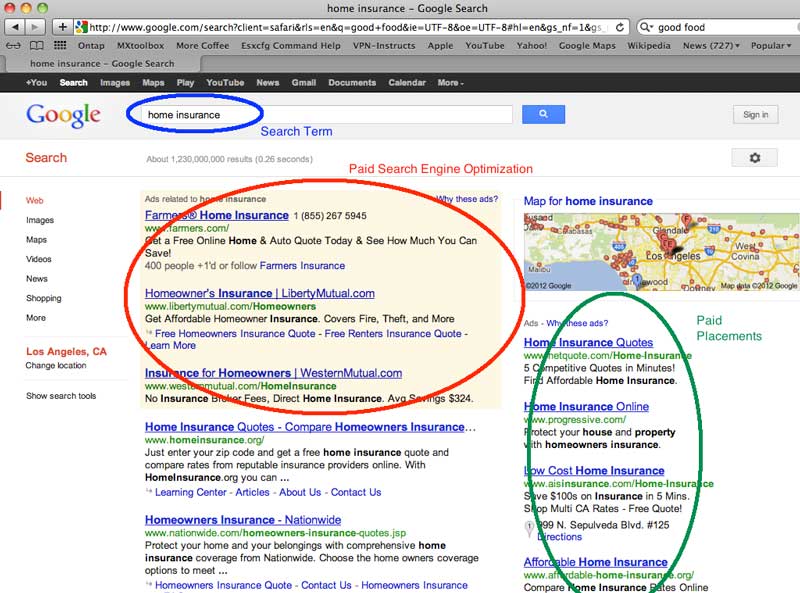Open Play in Google top bar
Image resolution: width=800 pixels, height=593 pixels.
(x=185, y=83)
